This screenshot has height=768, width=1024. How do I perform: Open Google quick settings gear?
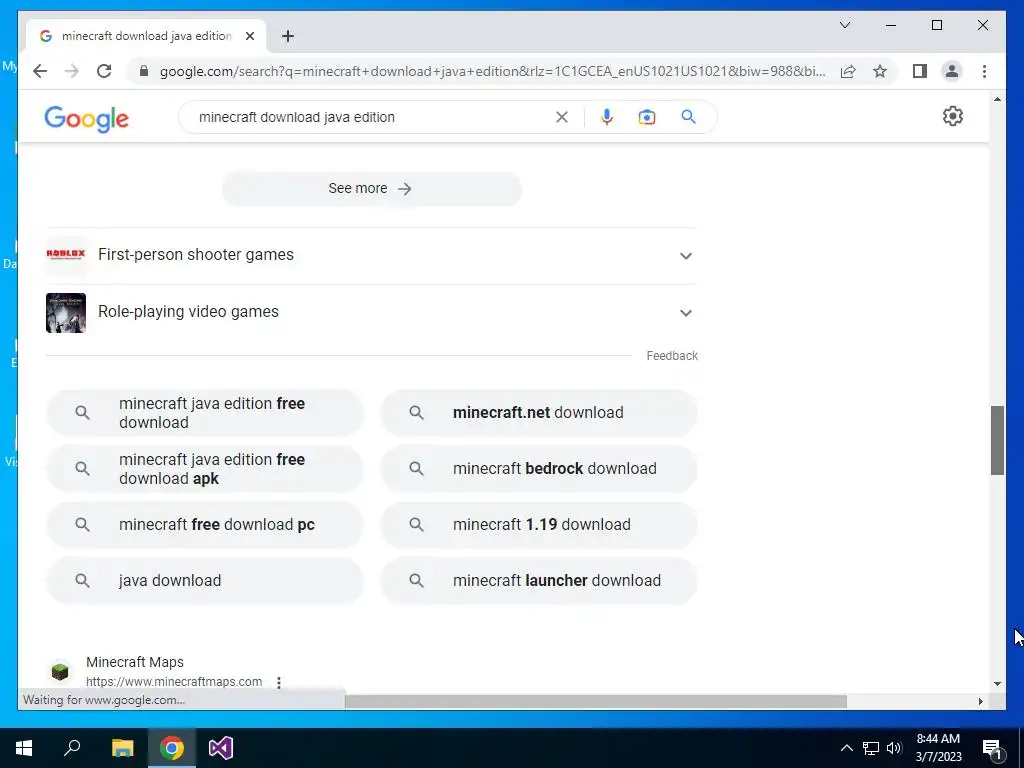coord(953,116)
